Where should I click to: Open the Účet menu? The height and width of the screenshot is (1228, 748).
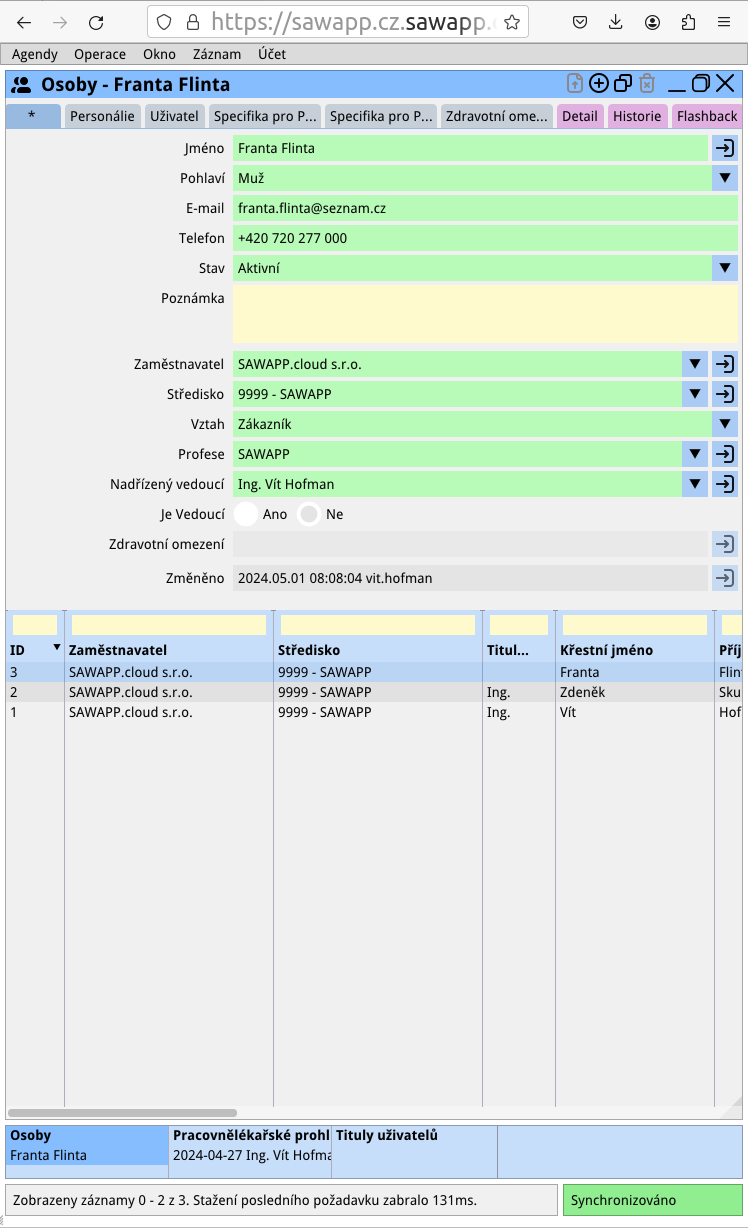(271, 54)
